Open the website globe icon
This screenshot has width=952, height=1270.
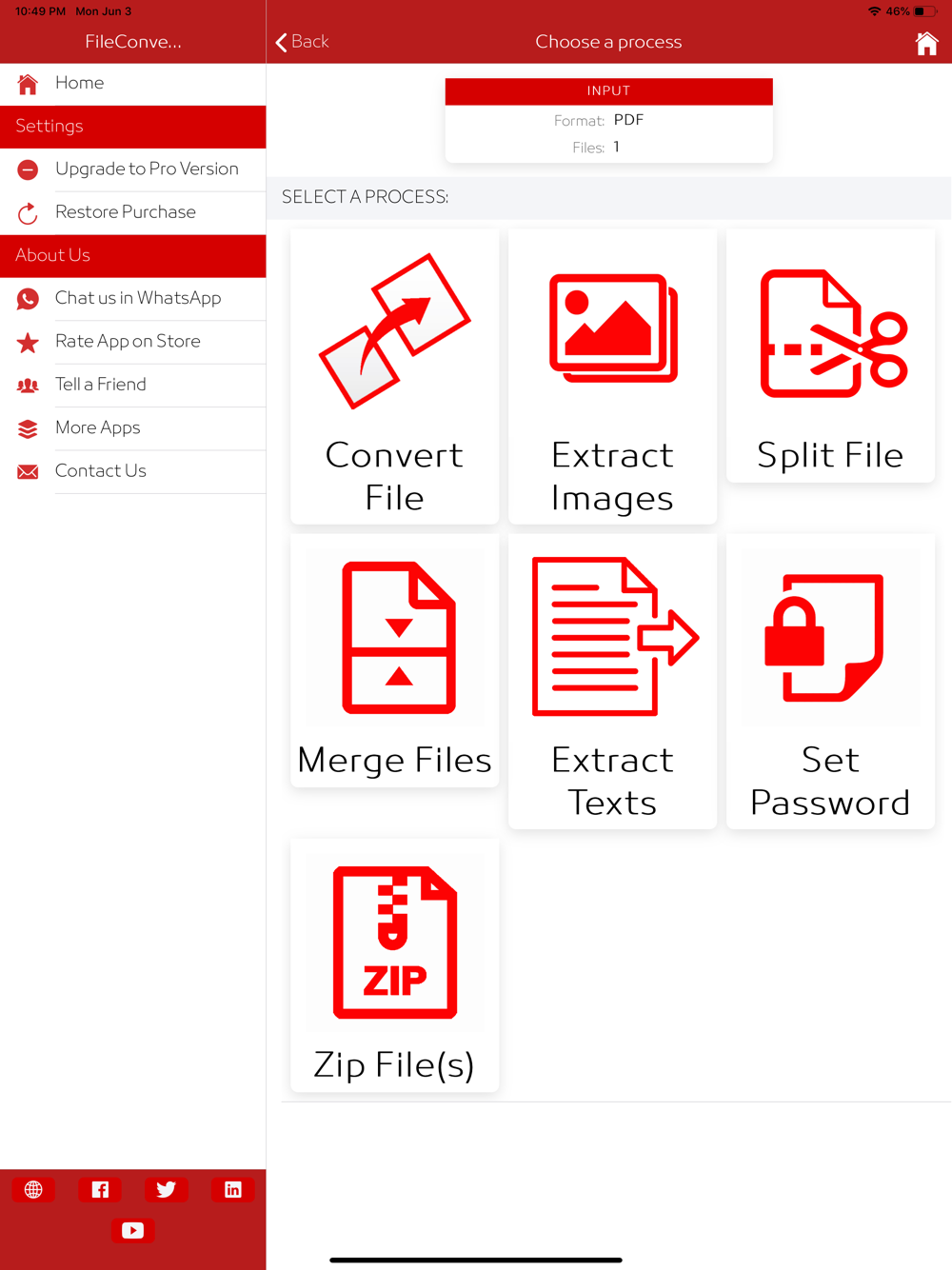tap(33, 1189)
